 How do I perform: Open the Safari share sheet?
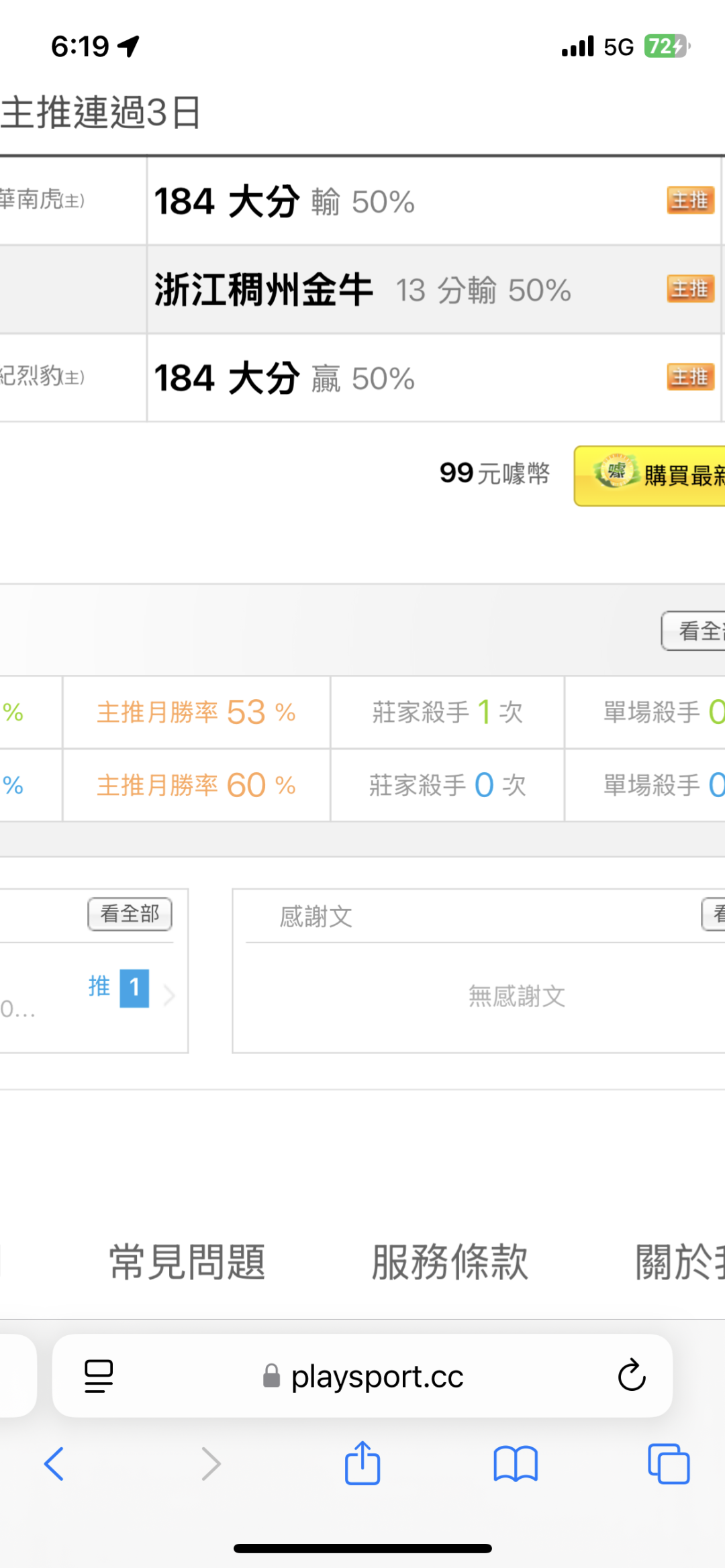click(x=362, y=1463)
